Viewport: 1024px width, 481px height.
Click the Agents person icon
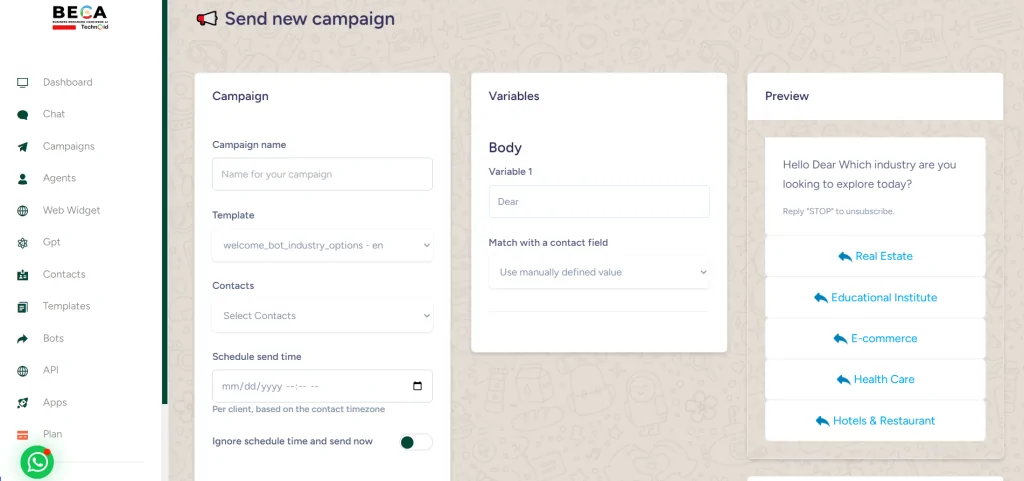coord(22,179)
